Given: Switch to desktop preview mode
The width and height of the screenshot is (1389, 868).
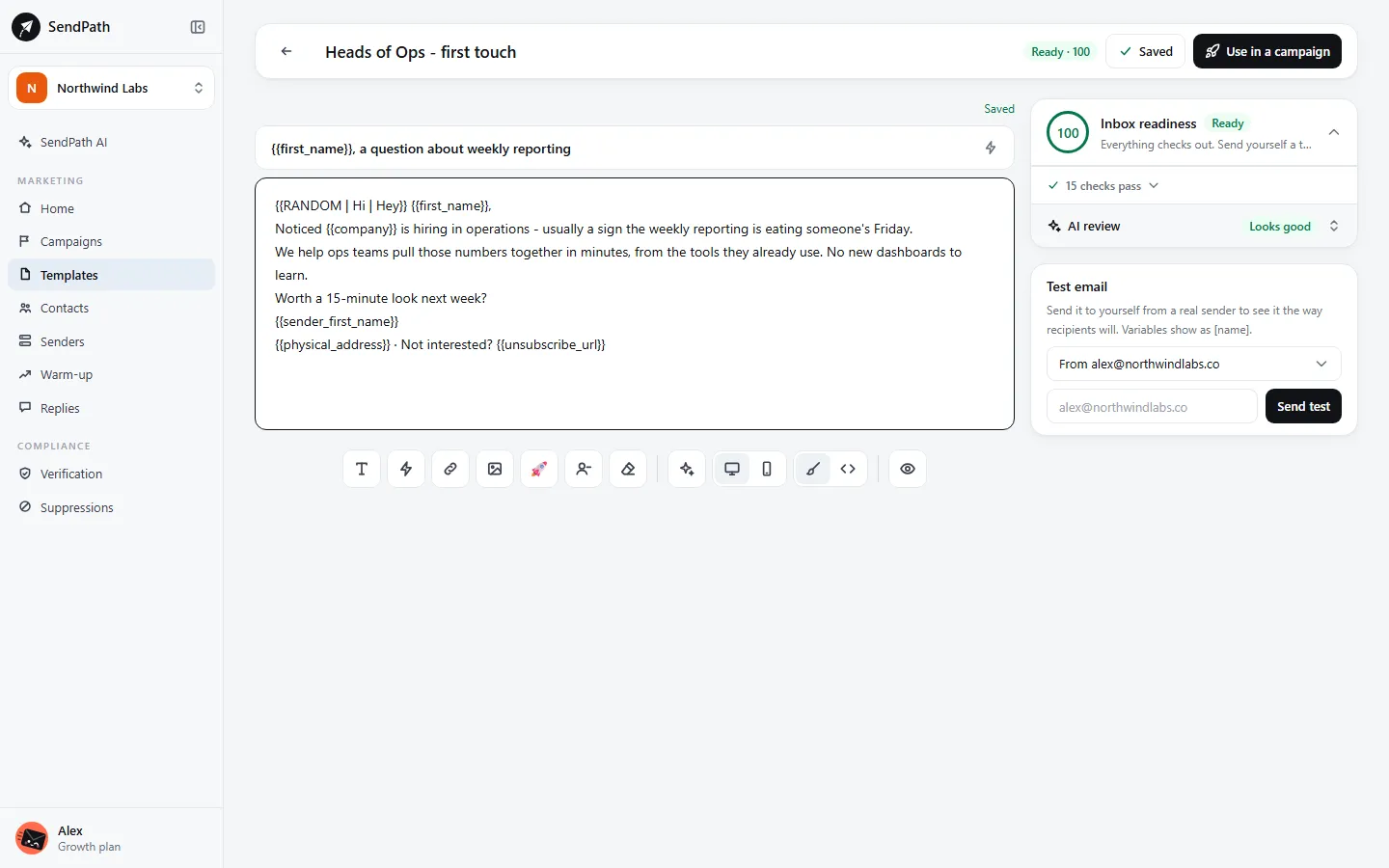Looking at the screenshot, I should point(732,469).
